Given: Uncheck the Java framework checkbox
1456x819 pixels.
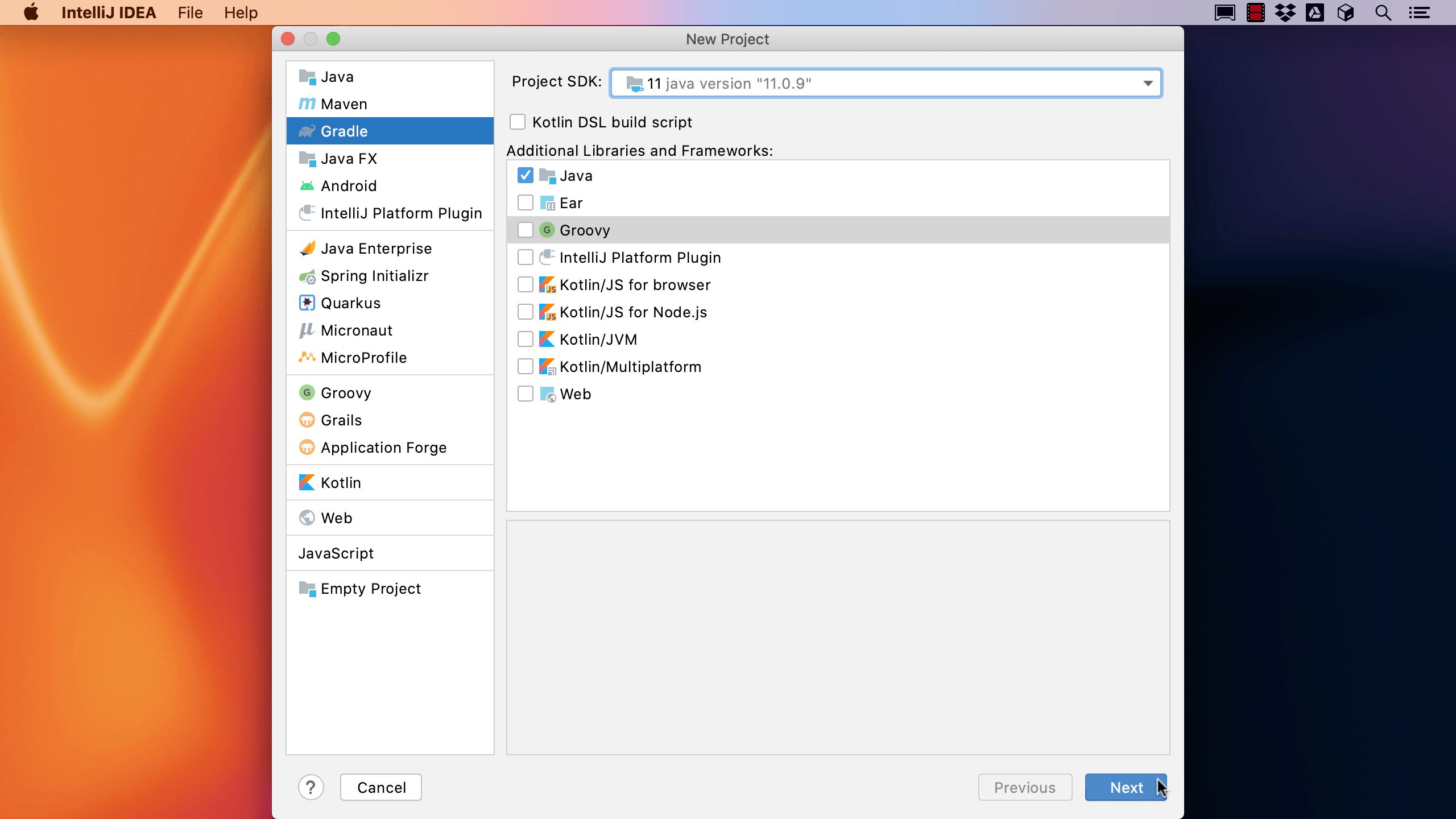Looking at the screenshot, I should pyautogui.click(x=525, y=176).
